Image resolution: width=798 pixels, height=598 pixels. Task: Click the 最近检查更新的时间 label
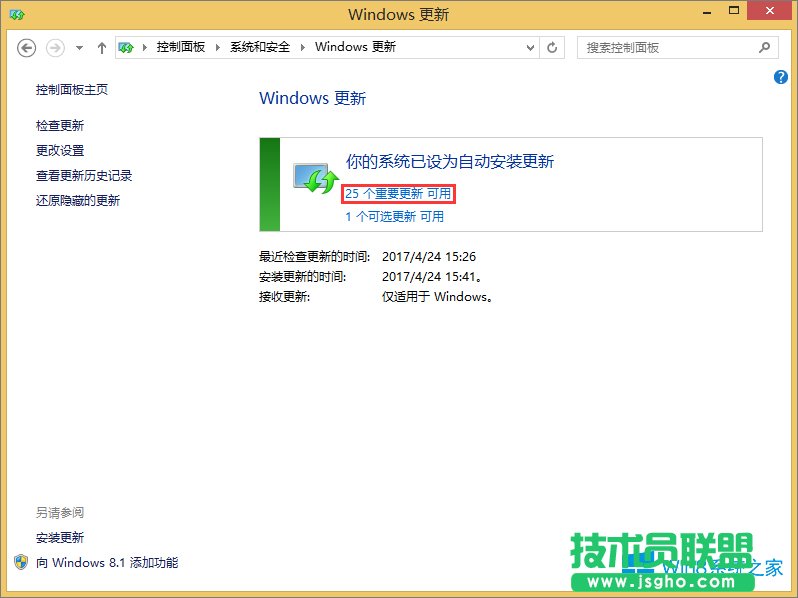[315, 257]
